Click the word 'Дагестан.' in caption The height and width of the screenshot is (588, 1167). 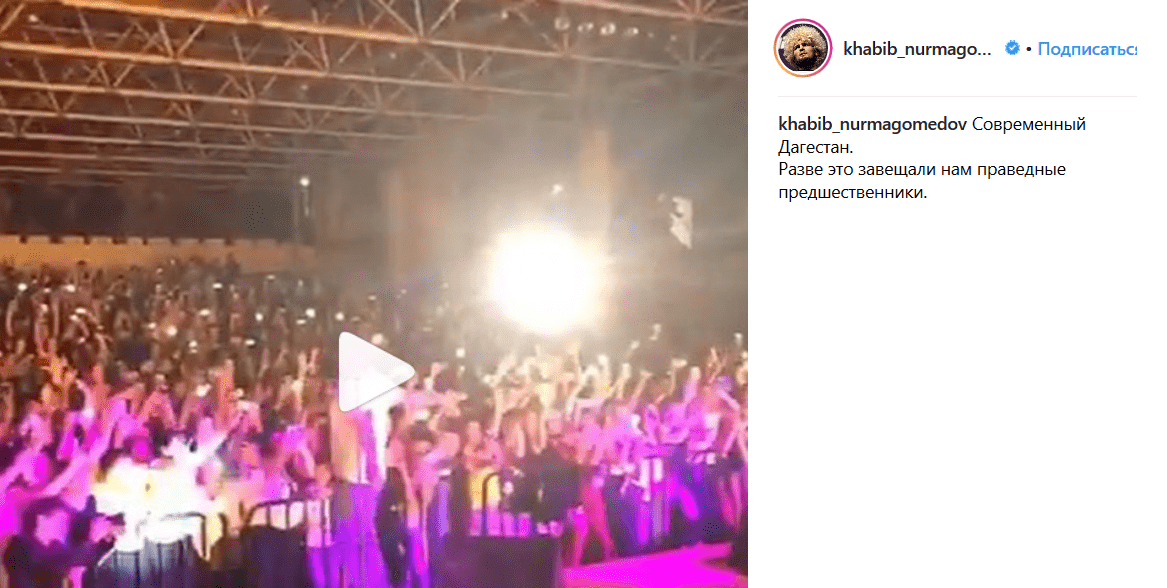(x=816, y=147)
